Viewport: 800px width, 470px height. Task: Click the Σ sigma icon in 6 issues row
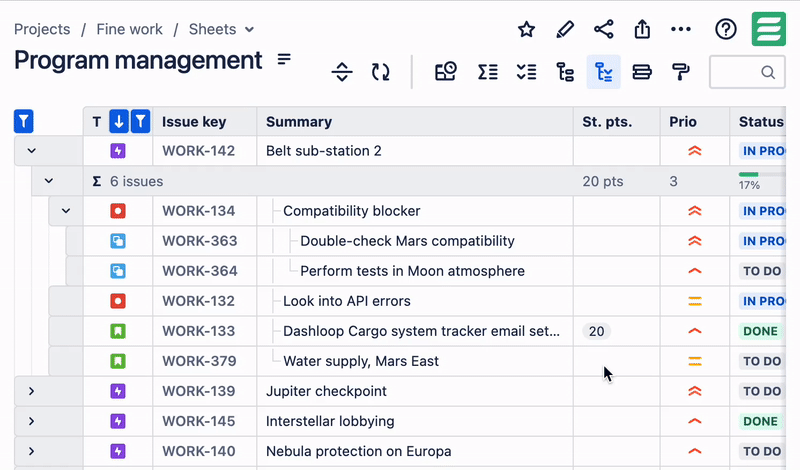coord(96,181)
